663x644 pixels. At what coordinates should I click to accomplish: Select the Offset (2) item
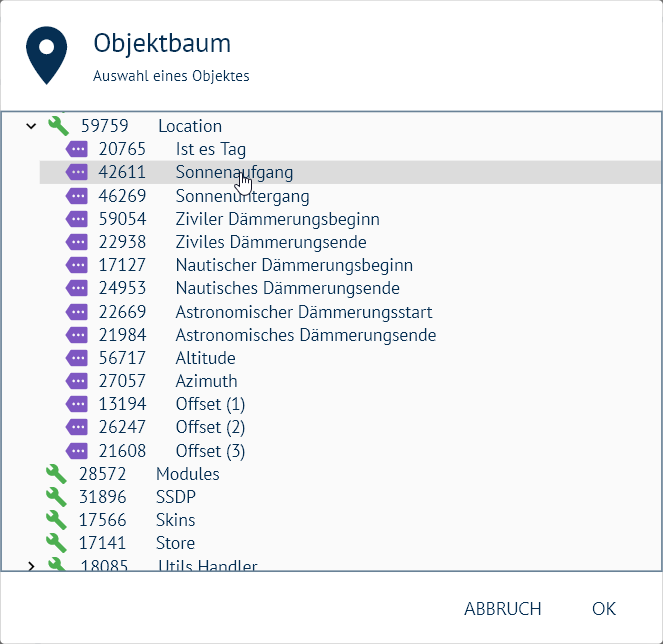tap(210, 428)
